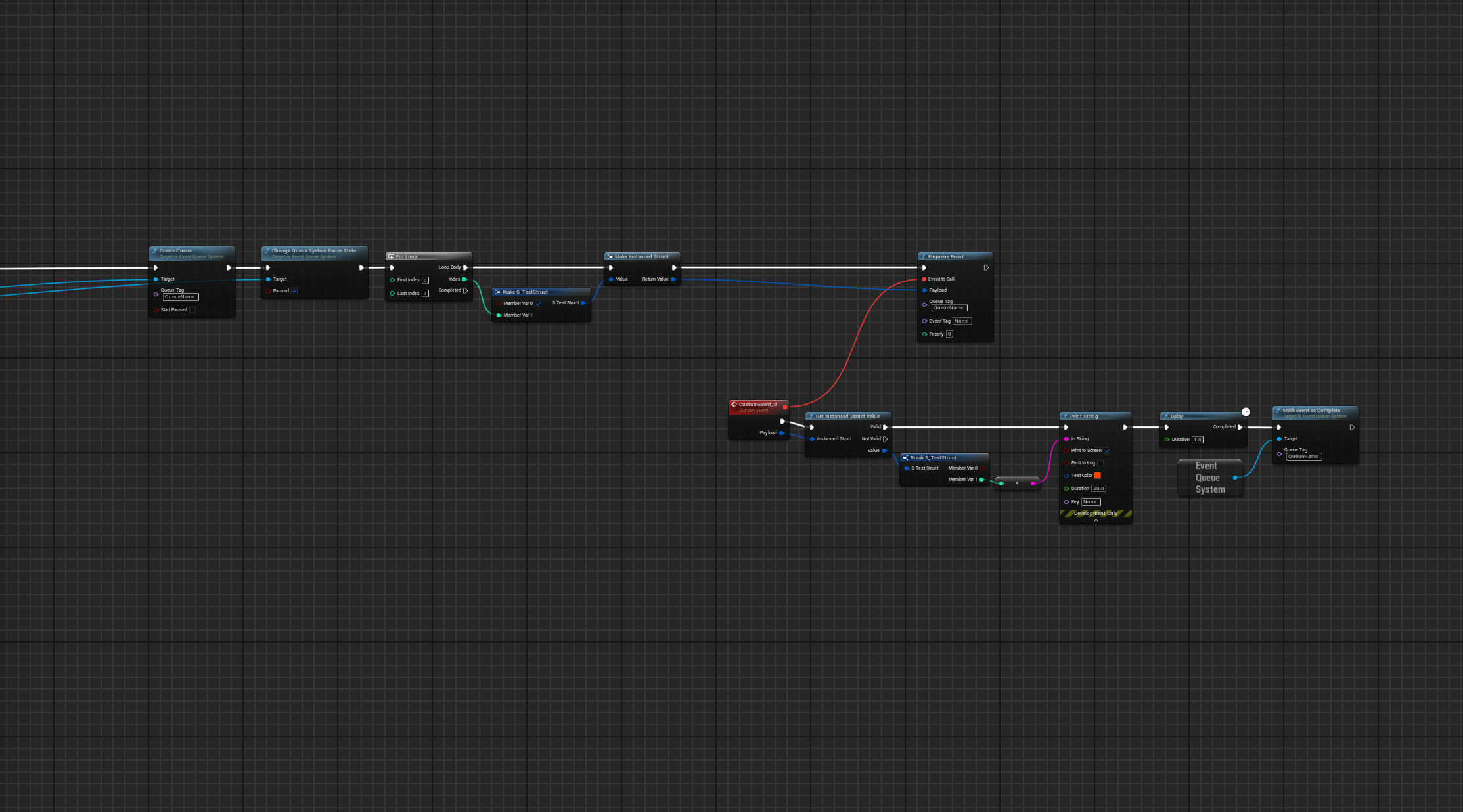Open the Text Color orange swatch

pos(1098,476)
